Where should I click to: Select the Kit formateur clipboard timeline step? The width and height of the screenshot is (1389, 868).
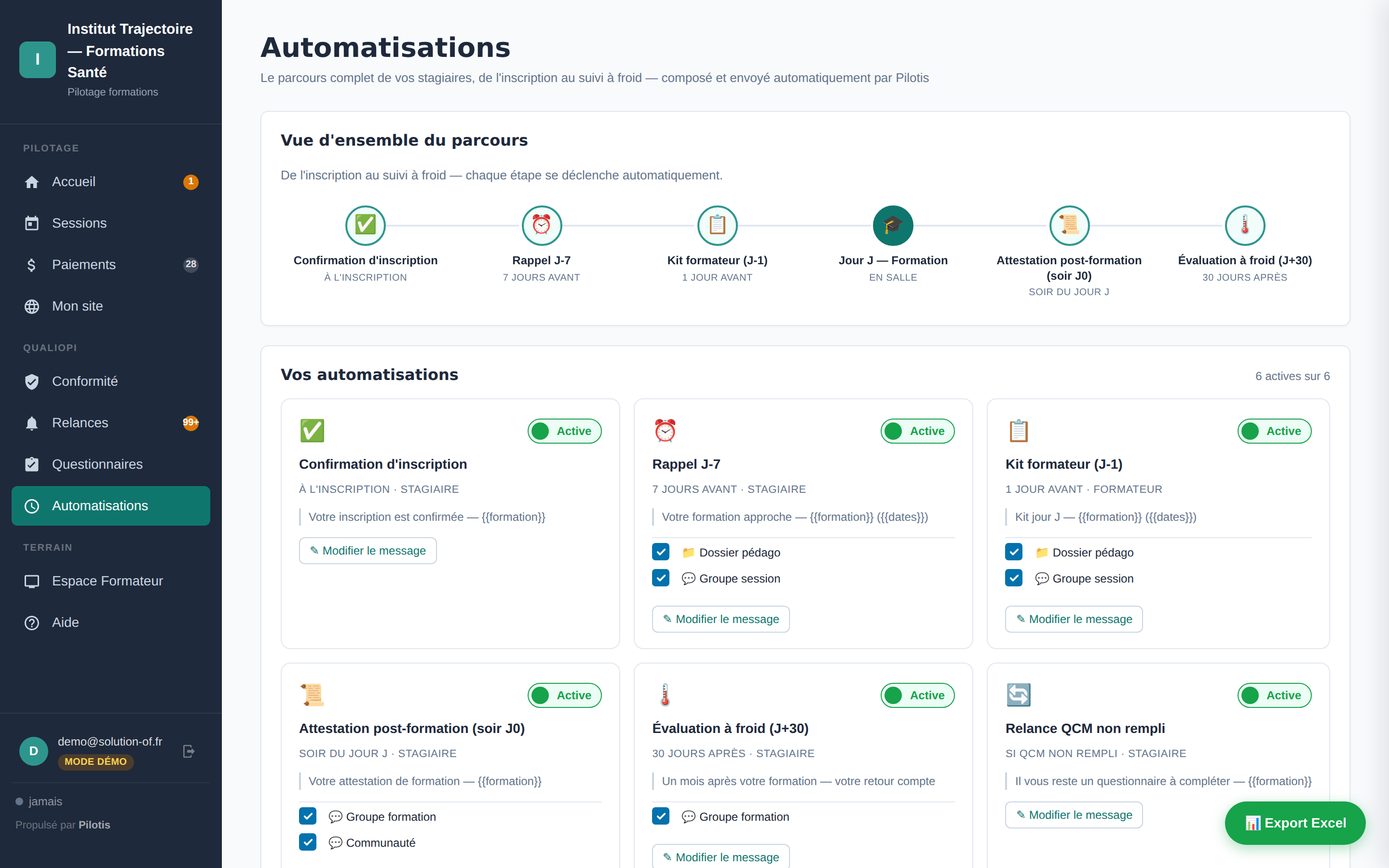click(717, 225)
